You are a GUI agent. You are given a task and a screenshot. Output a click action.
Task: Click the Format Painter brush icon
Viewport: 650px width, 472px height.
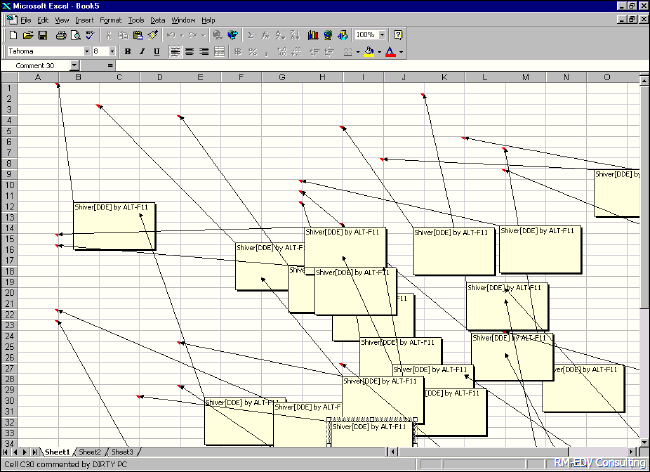coord(153,35)
